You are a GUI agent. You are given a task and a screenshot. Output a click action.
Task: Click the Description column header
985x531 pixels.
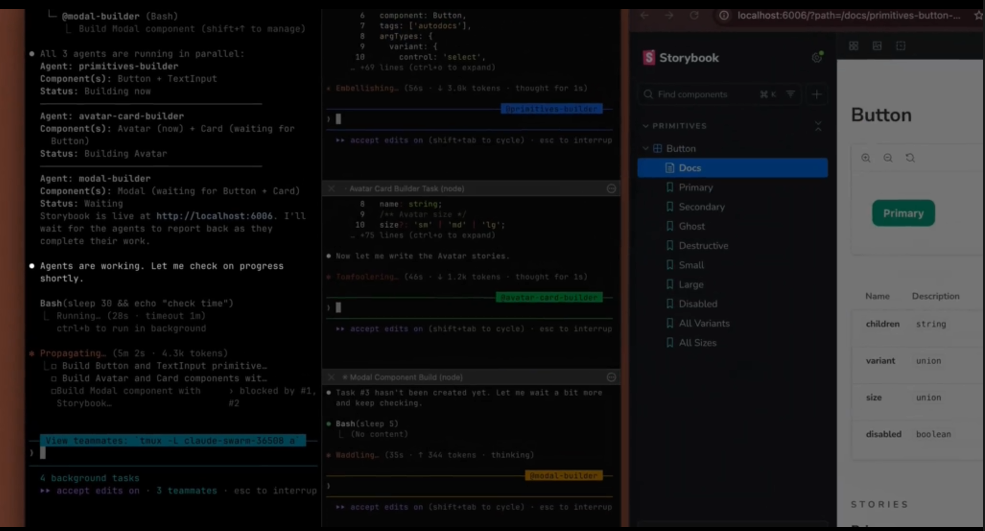pyautogui.click(x=935, y=296)
